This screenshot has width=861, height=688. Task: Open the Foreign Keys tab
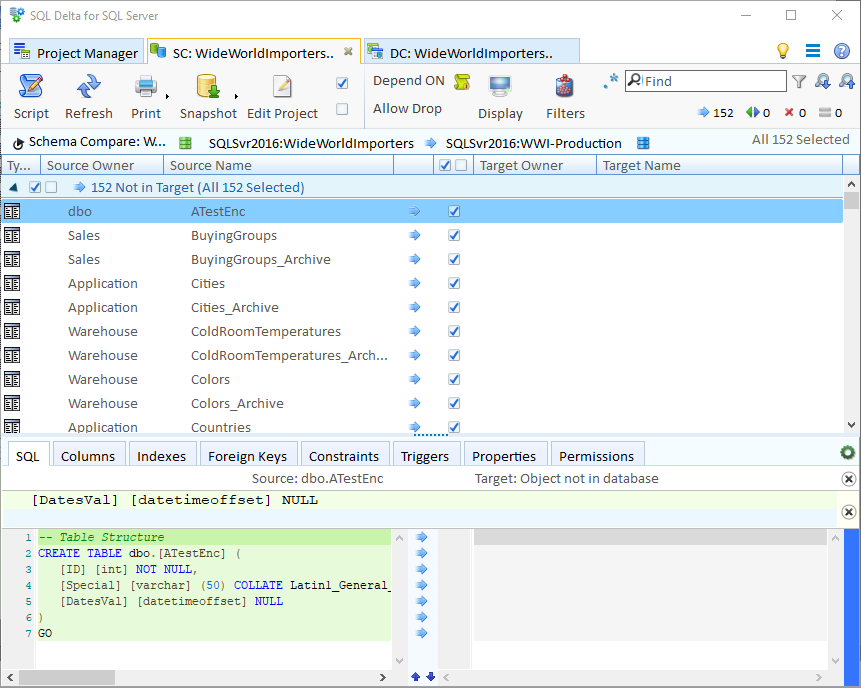point(248,456)
